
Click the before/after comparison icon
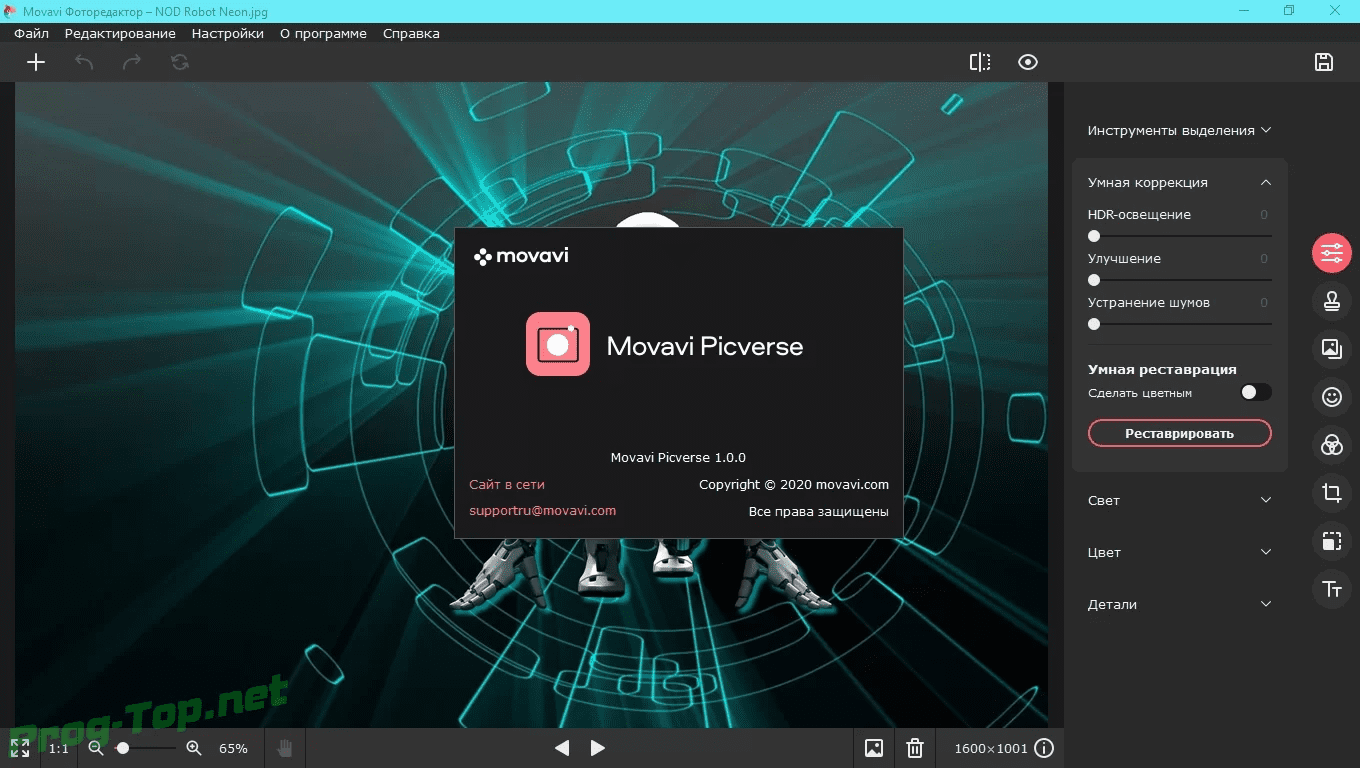point(979,61)
